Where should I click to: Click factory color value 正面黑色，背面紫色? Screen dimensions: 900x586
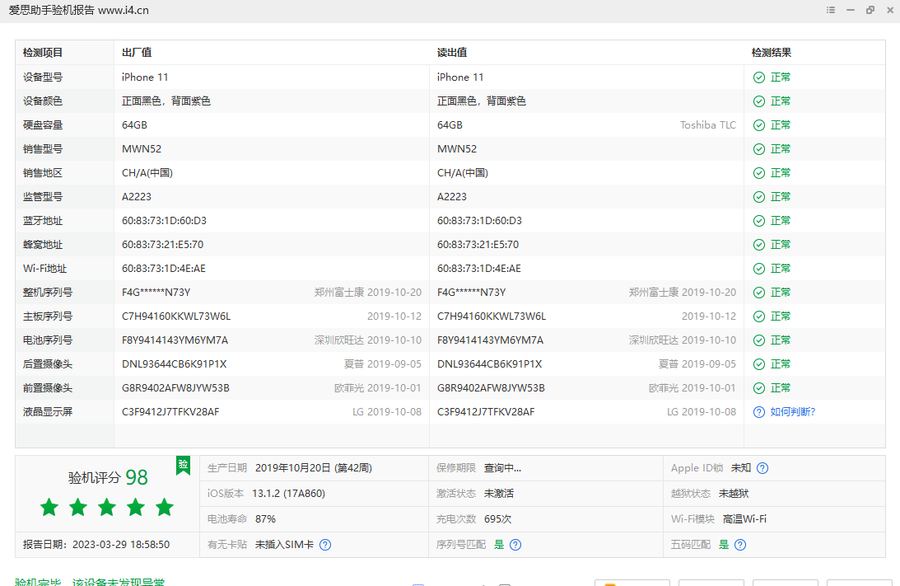166,102
